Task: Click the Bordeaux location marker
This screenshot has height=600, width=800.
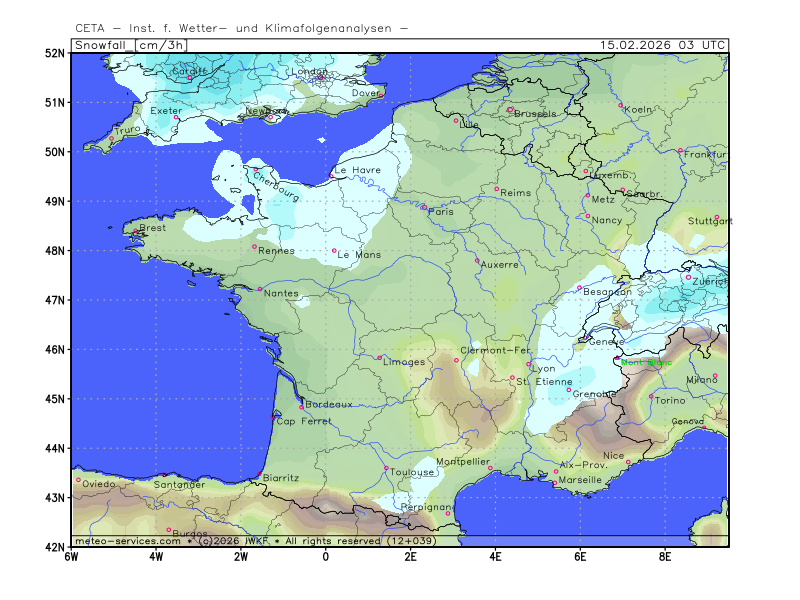Action: [302, 407]
